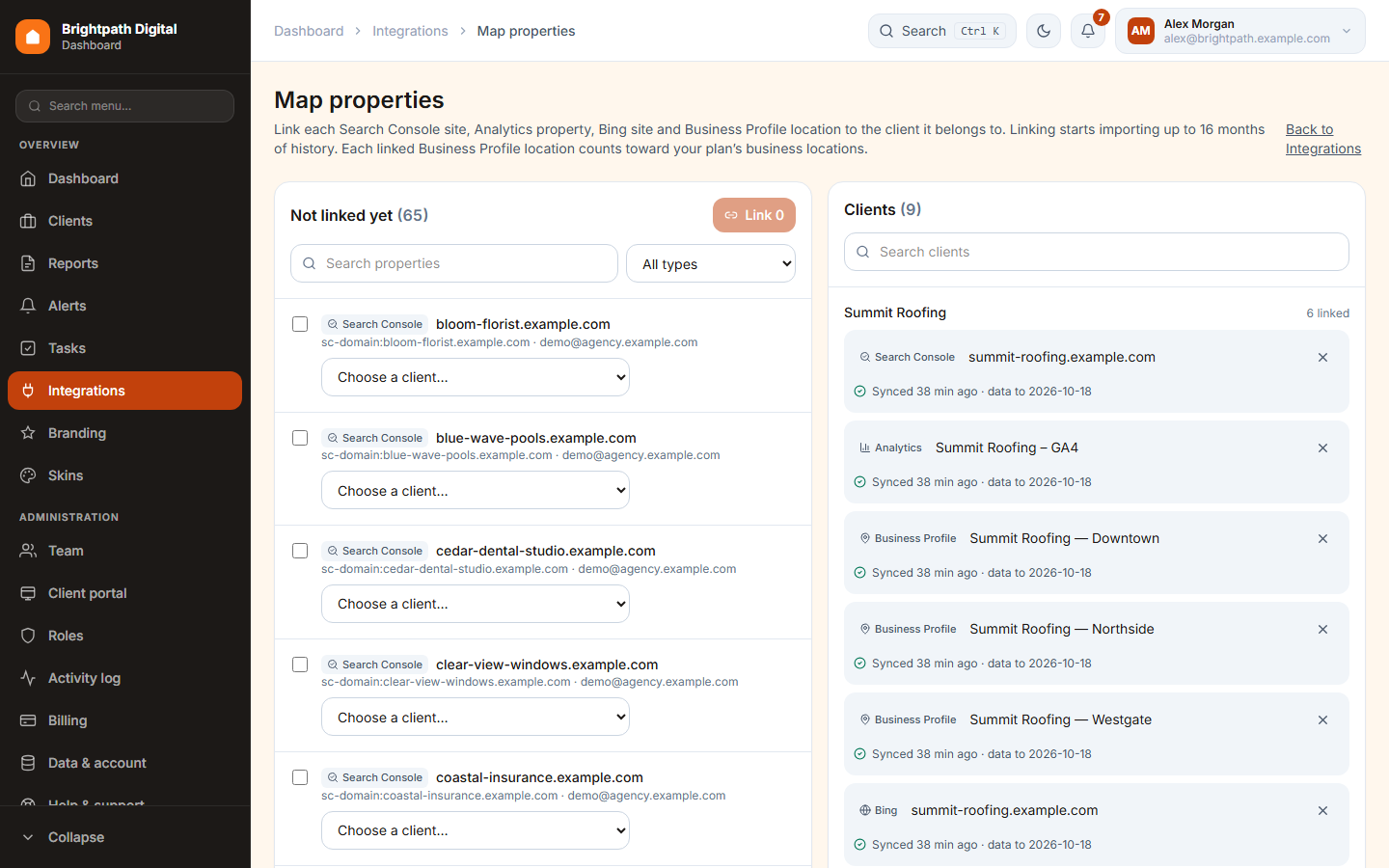
Task: Open client dropdown for coastal-insurance.example.com
Action: pyautogui.click(x=476, y=830)
